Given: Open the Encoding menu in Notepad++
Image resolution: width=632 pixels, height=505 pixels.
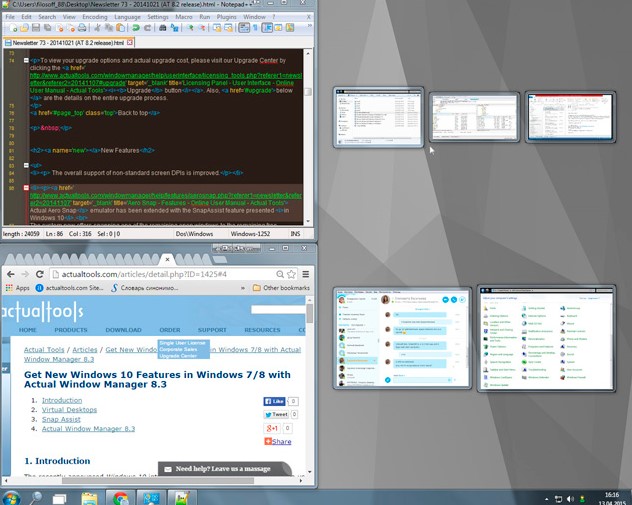Looking at the screenshot, I should [x=95, y=17].
